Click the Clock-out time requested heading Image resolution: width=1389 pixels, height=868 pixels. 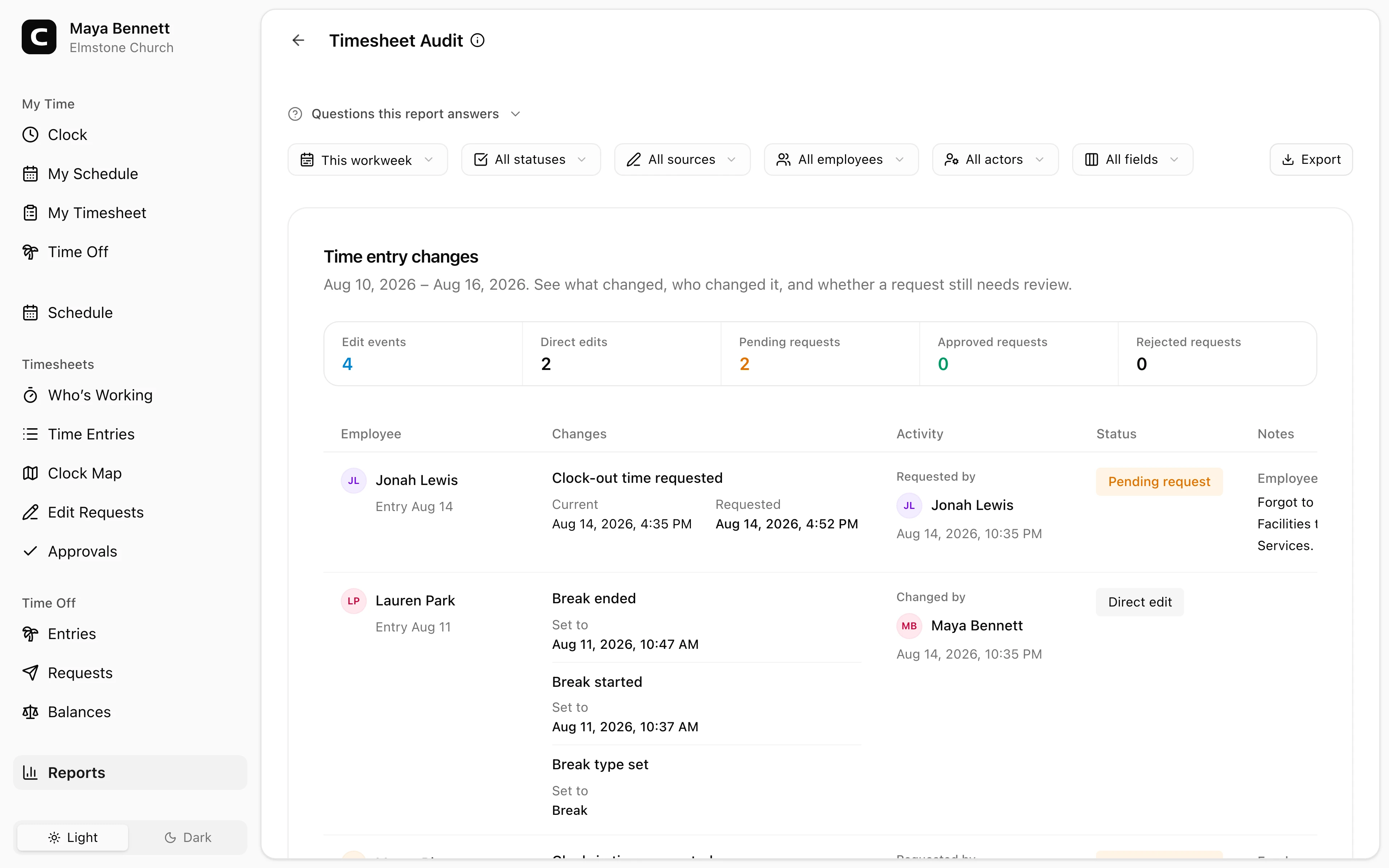tap(637, 478)
